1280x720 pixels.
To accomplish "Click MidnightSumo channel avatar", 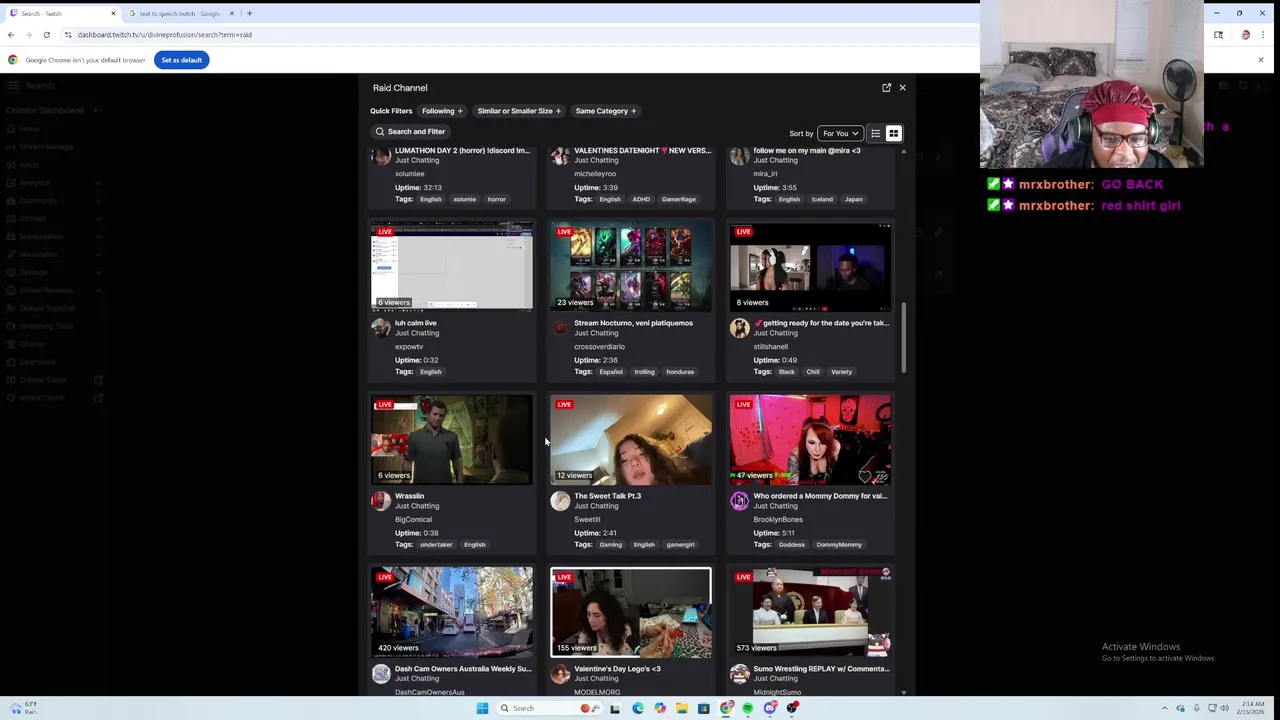I will click(x=739, y=674).
